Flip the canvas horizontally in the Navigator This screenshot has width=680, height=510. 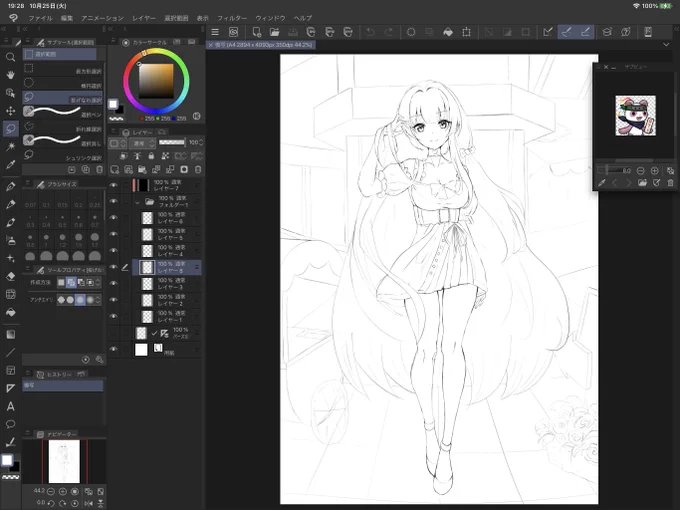[88, 503]
